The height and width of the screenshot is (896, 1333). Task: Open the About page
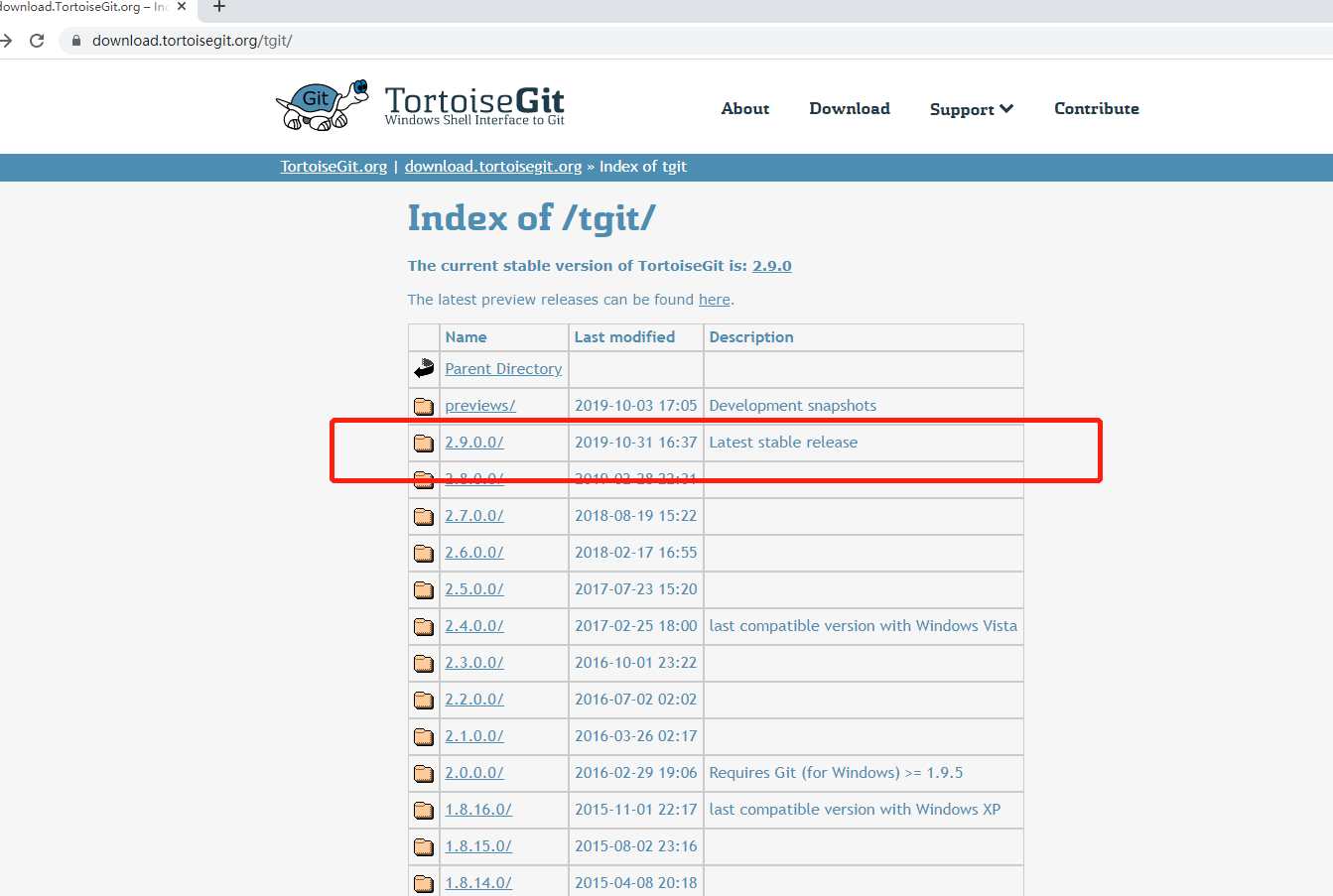745,109
